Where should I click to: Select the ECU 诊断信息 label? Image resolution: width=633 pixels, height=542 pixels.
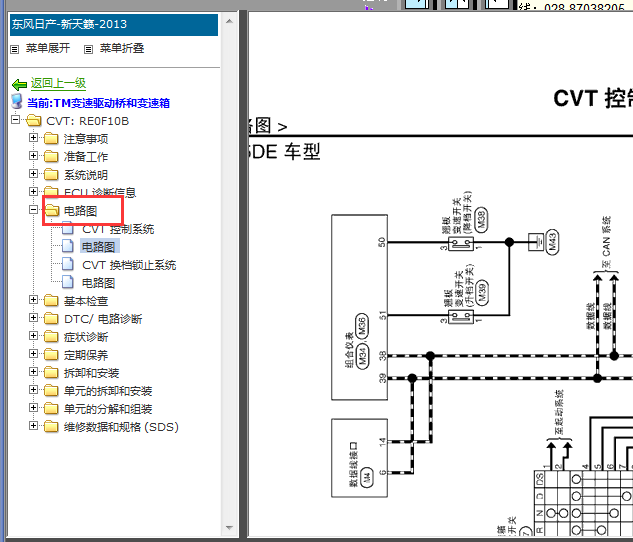[x=100, y=193]
